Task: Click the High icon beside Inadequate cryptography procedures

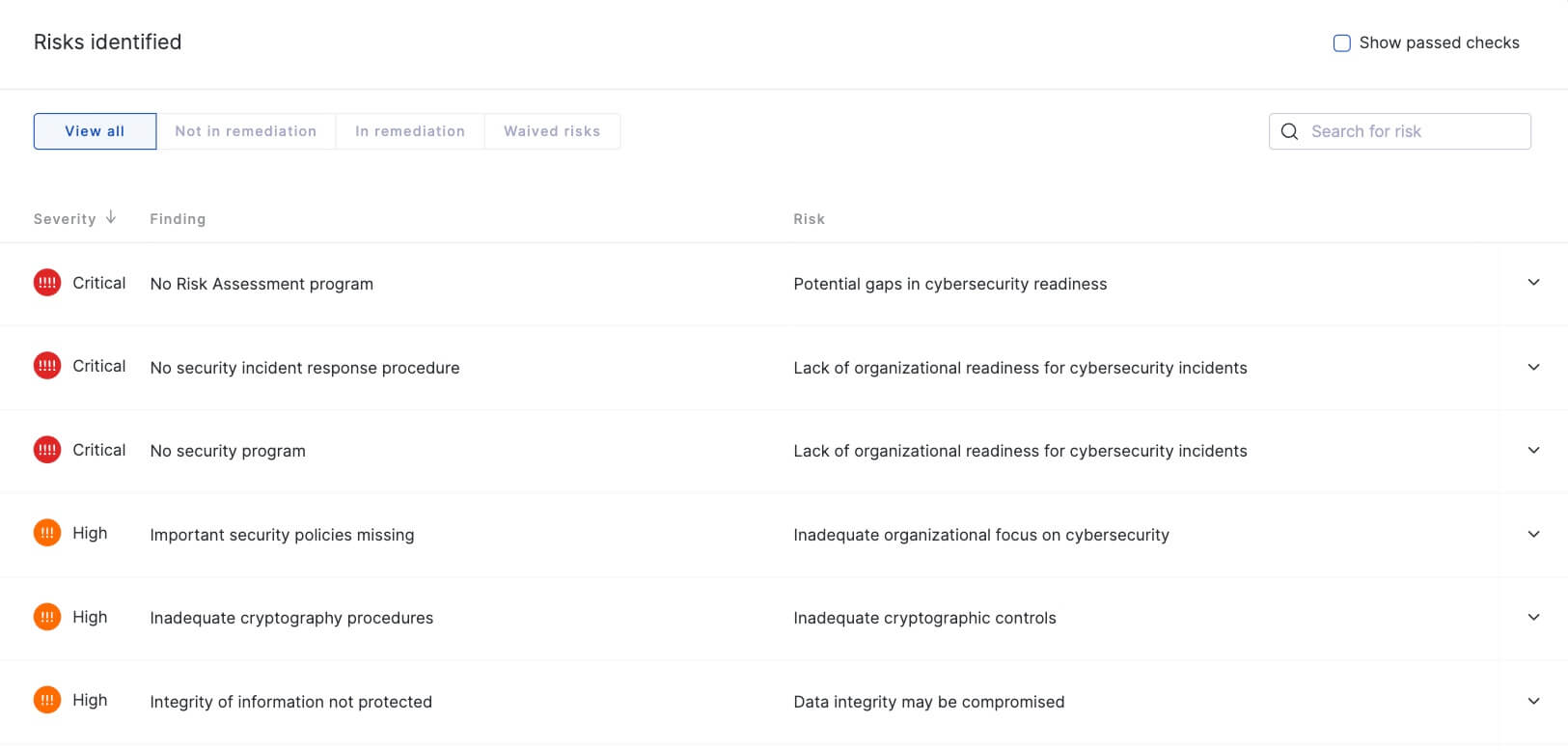Action: click(x=47, y=617)
